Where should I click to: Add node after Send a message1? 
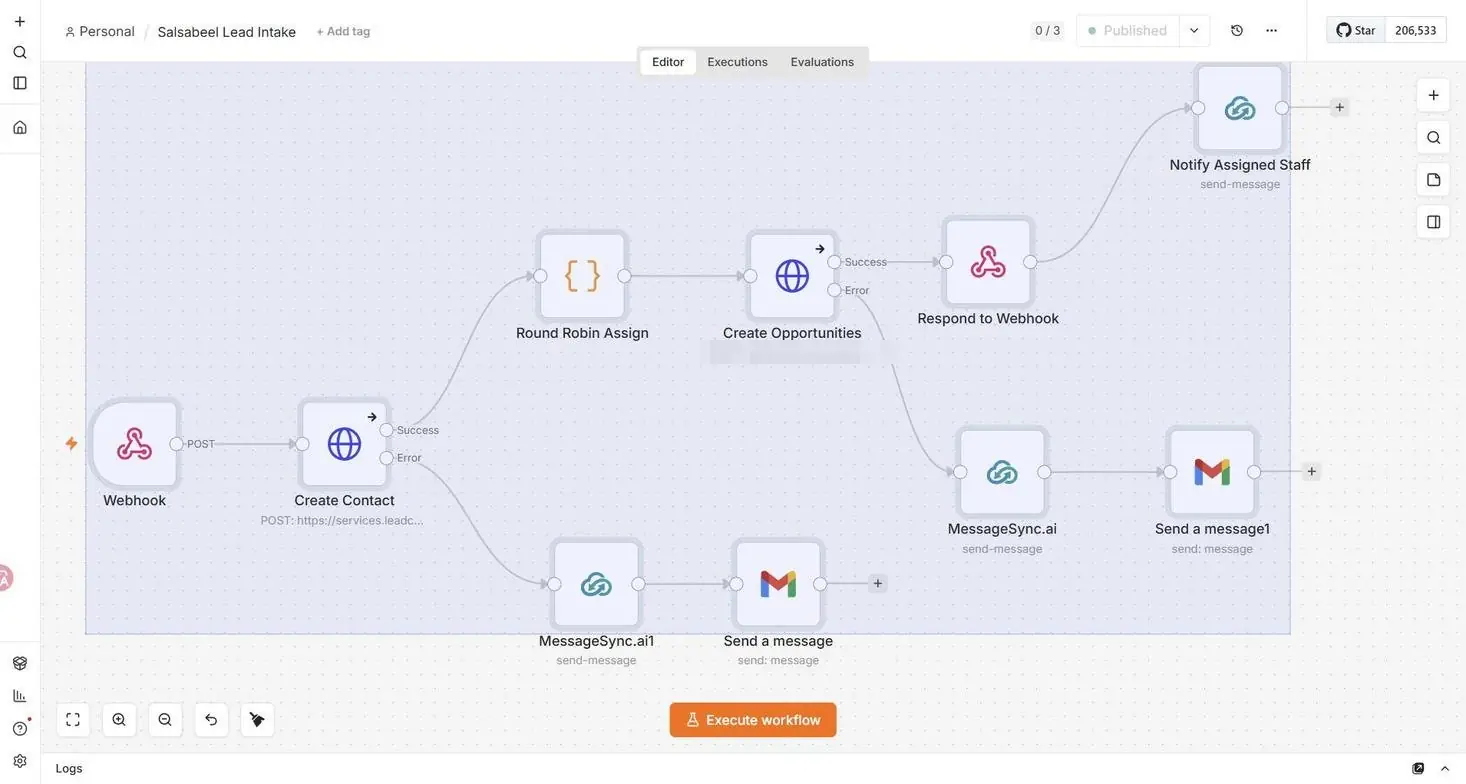(1312, 472)
